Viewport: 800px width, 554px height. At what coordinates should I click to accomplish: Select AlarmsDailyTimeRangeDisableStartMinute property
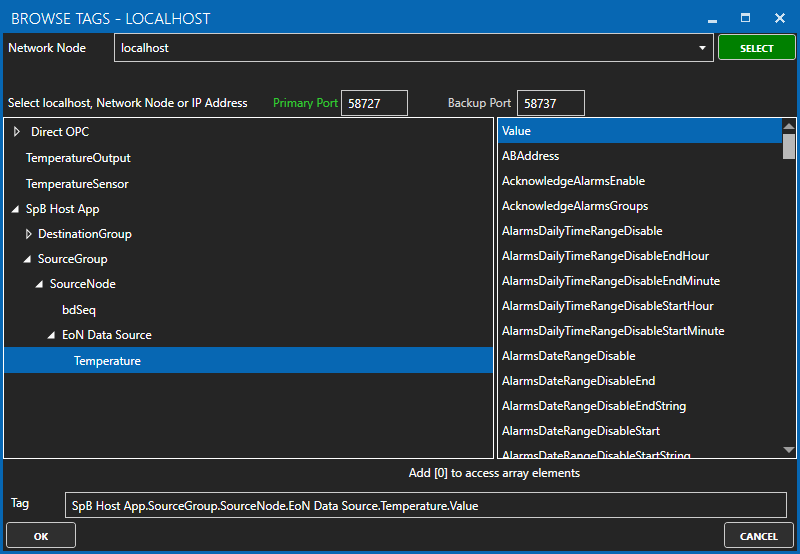click(640, 331)
